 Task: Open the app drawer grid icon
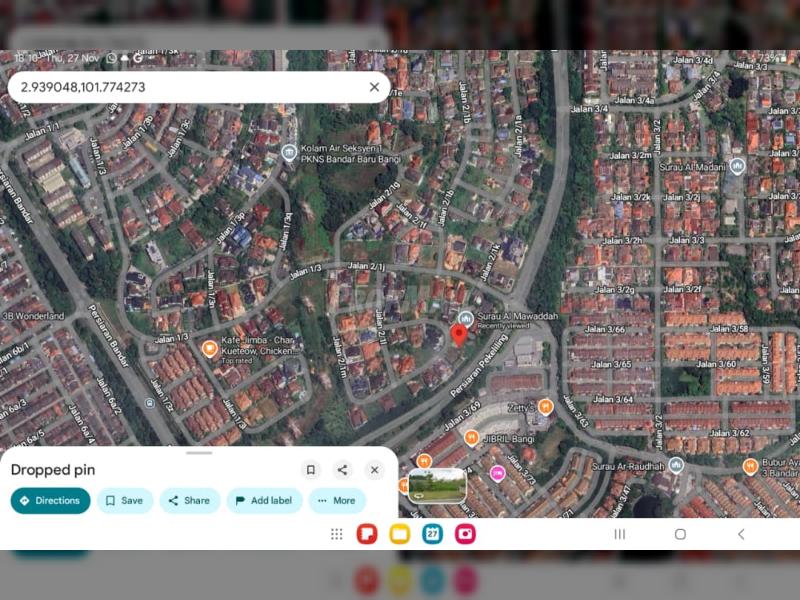click(x=337, y=534)
